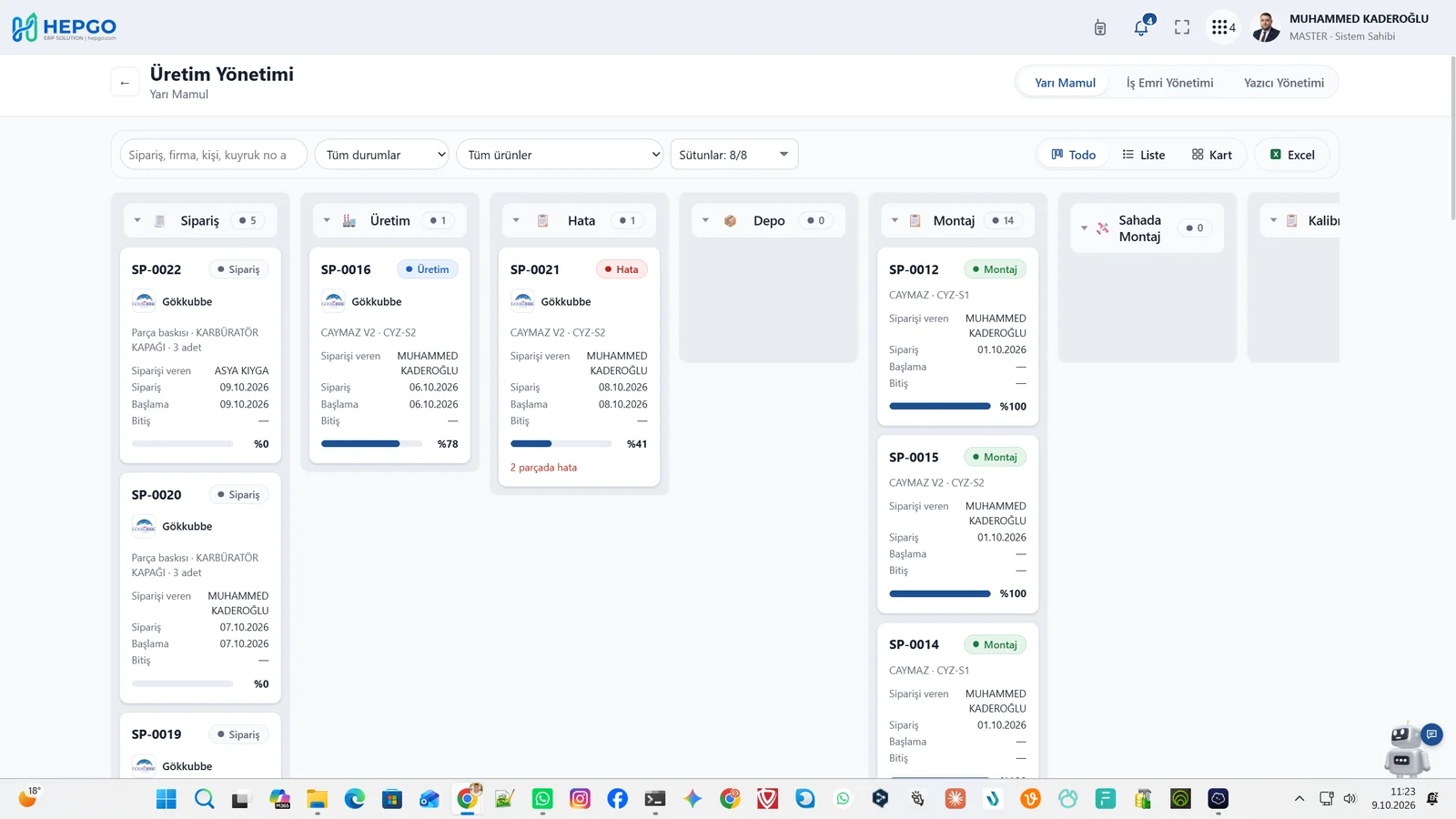Click the SP-0021 progress bar at %41
The image size is (1456, 819).
[x=561, y=444]
